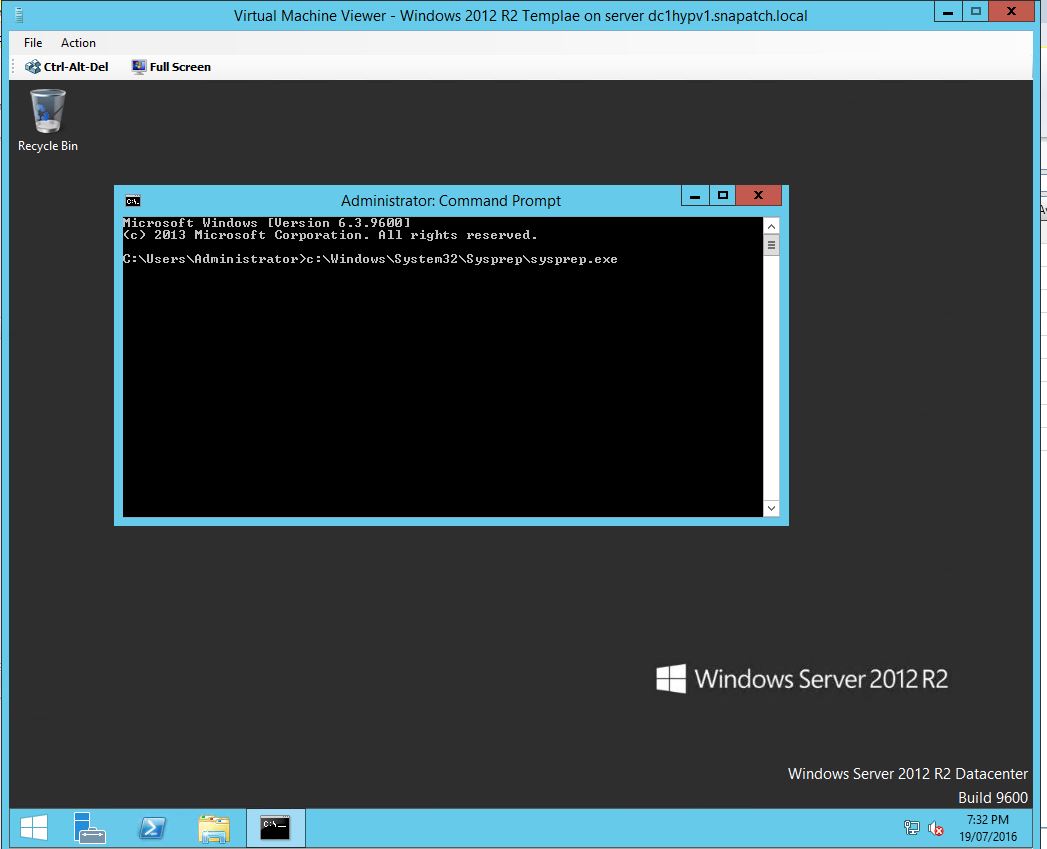1047x849 pixels.
Task: Click Command Prompt scrollbar up arrow
Action: pos(771,226)
